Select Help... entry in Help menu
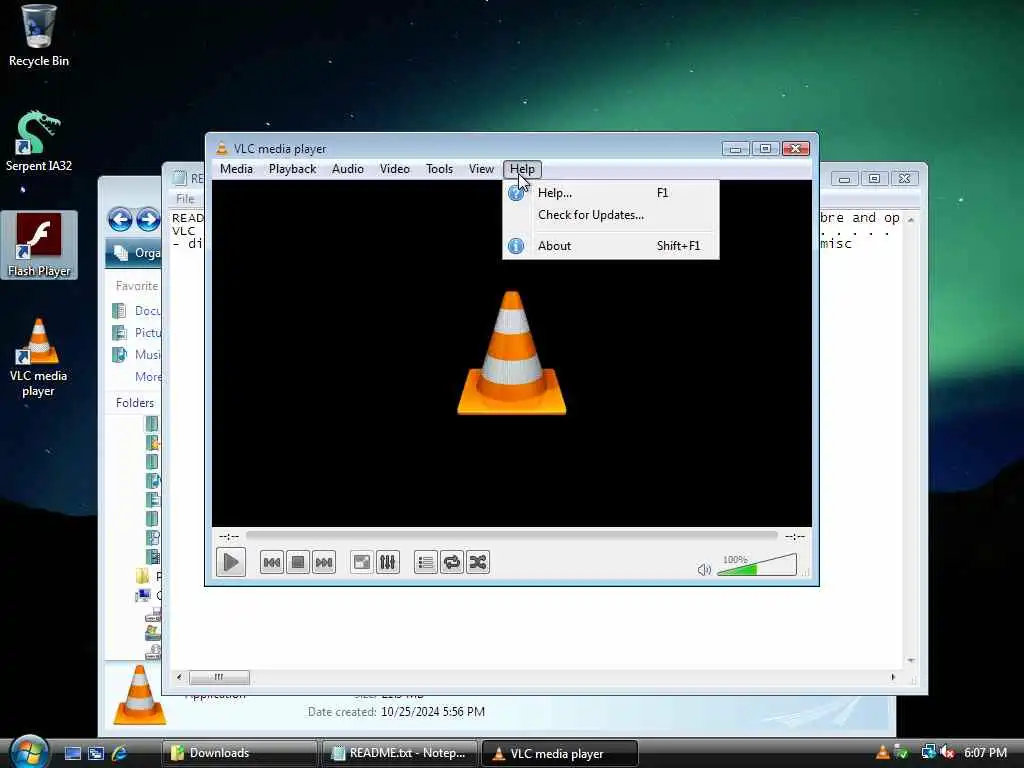This screenshot has height=768, width=1024. [x=611, y=193]
